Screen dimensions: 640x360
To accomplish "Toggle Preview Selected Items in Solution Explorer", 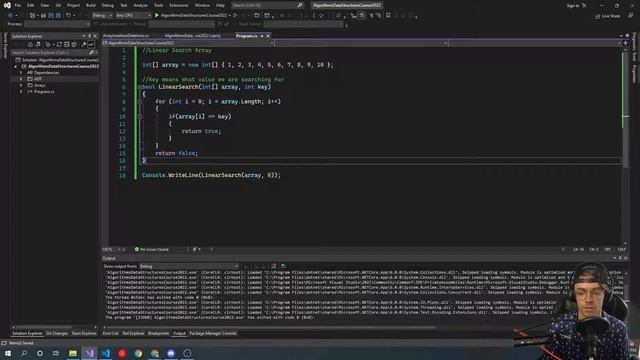I will click(91, 44).
